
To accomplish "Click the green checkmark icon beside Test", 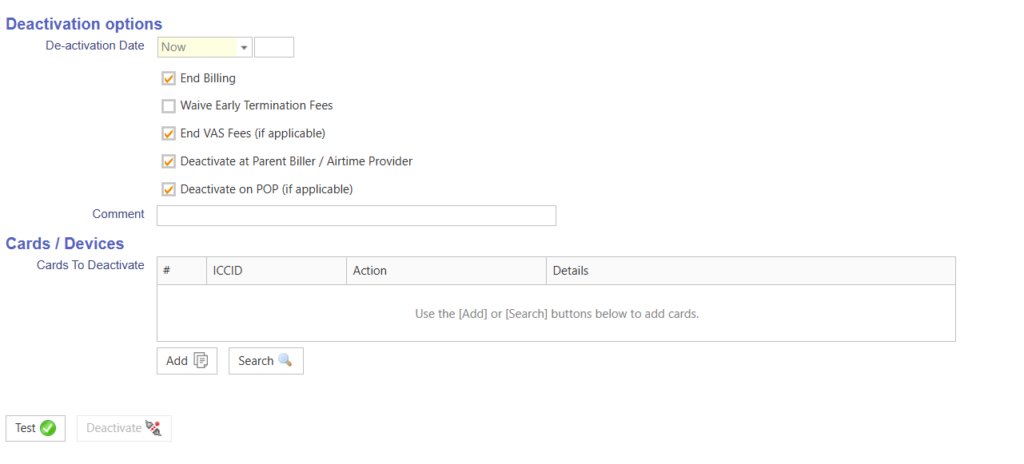I will coord(47,428).
